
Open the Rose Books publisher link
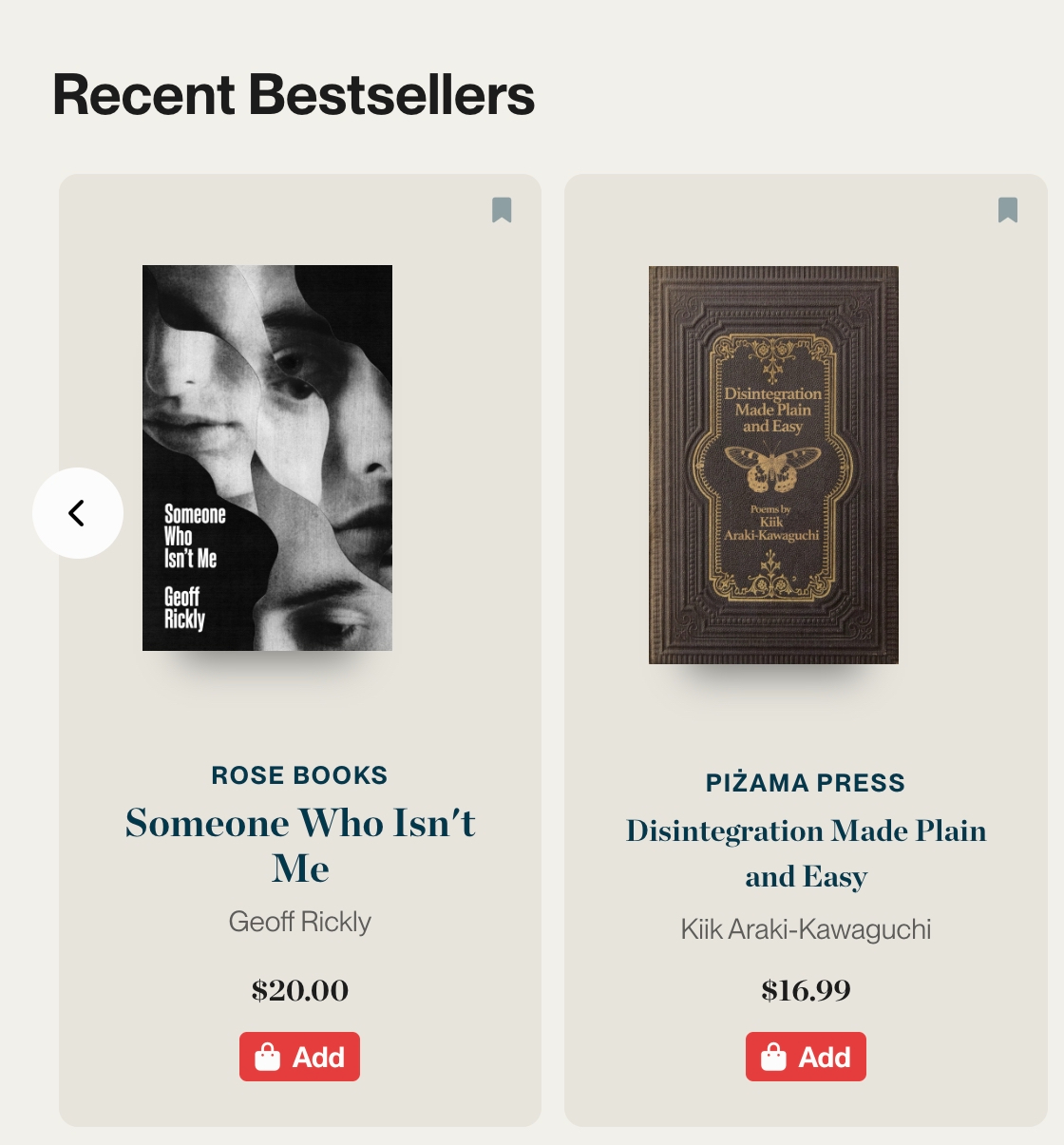coord(299,775)
